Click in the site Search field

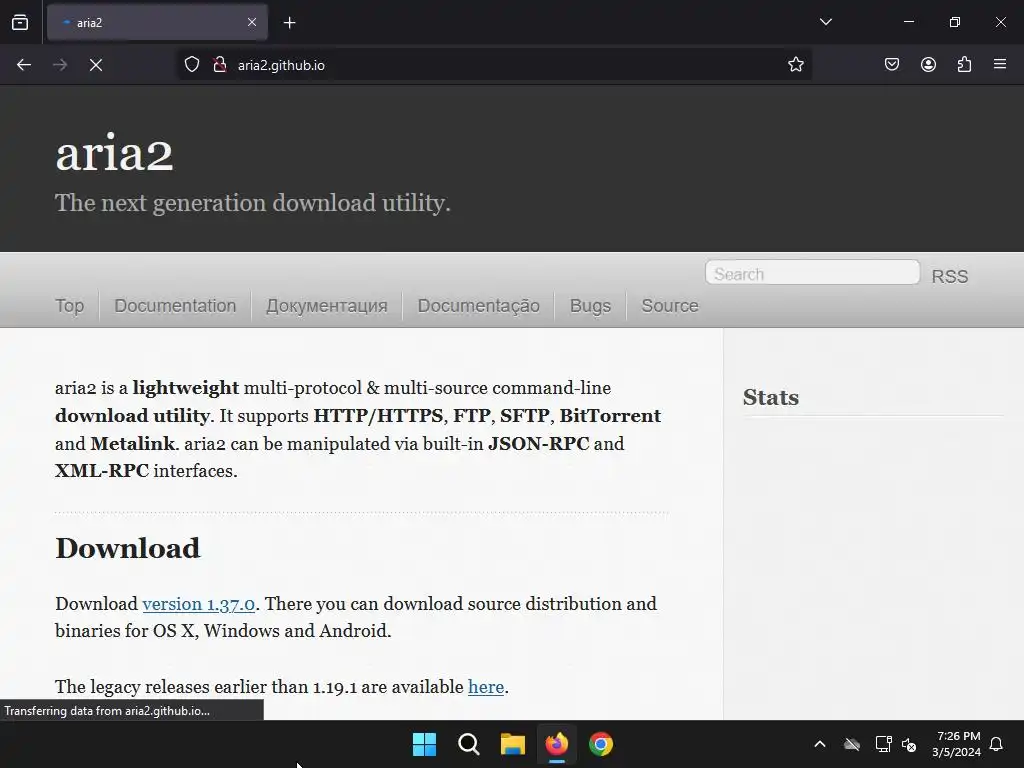(x=812, y=272)
